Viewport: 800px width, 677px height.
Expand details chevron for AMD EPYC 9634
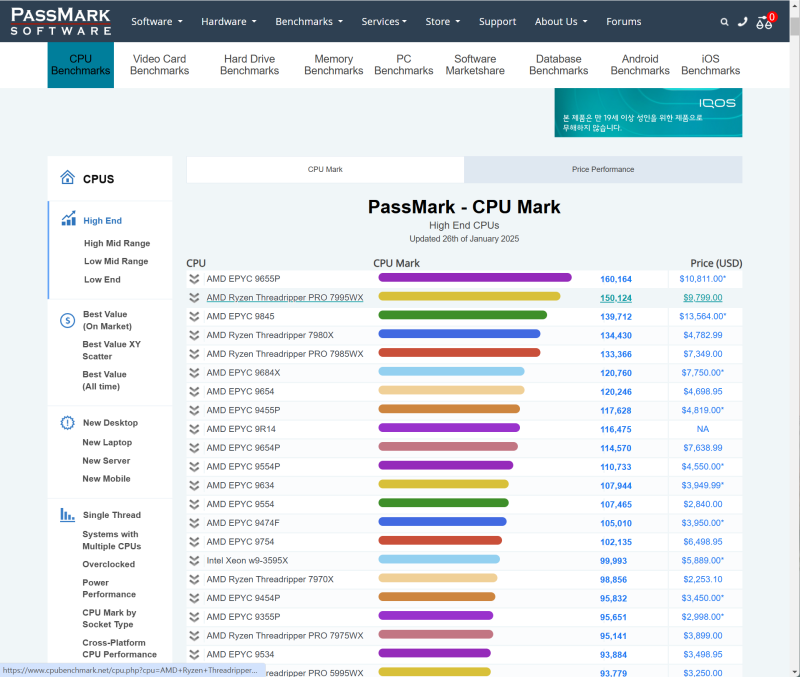pyautogui.click(x=194, y=486)
